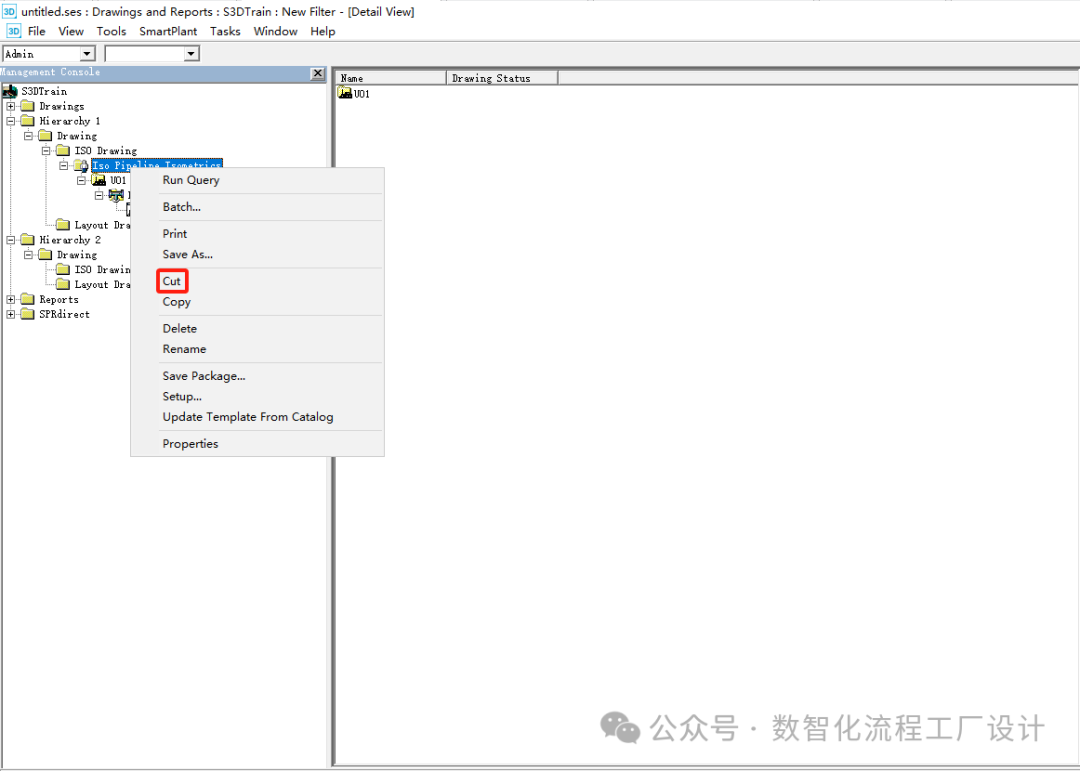
Task: Collapse the Hierarchy 1 node
Action: (x=10, y=121)
